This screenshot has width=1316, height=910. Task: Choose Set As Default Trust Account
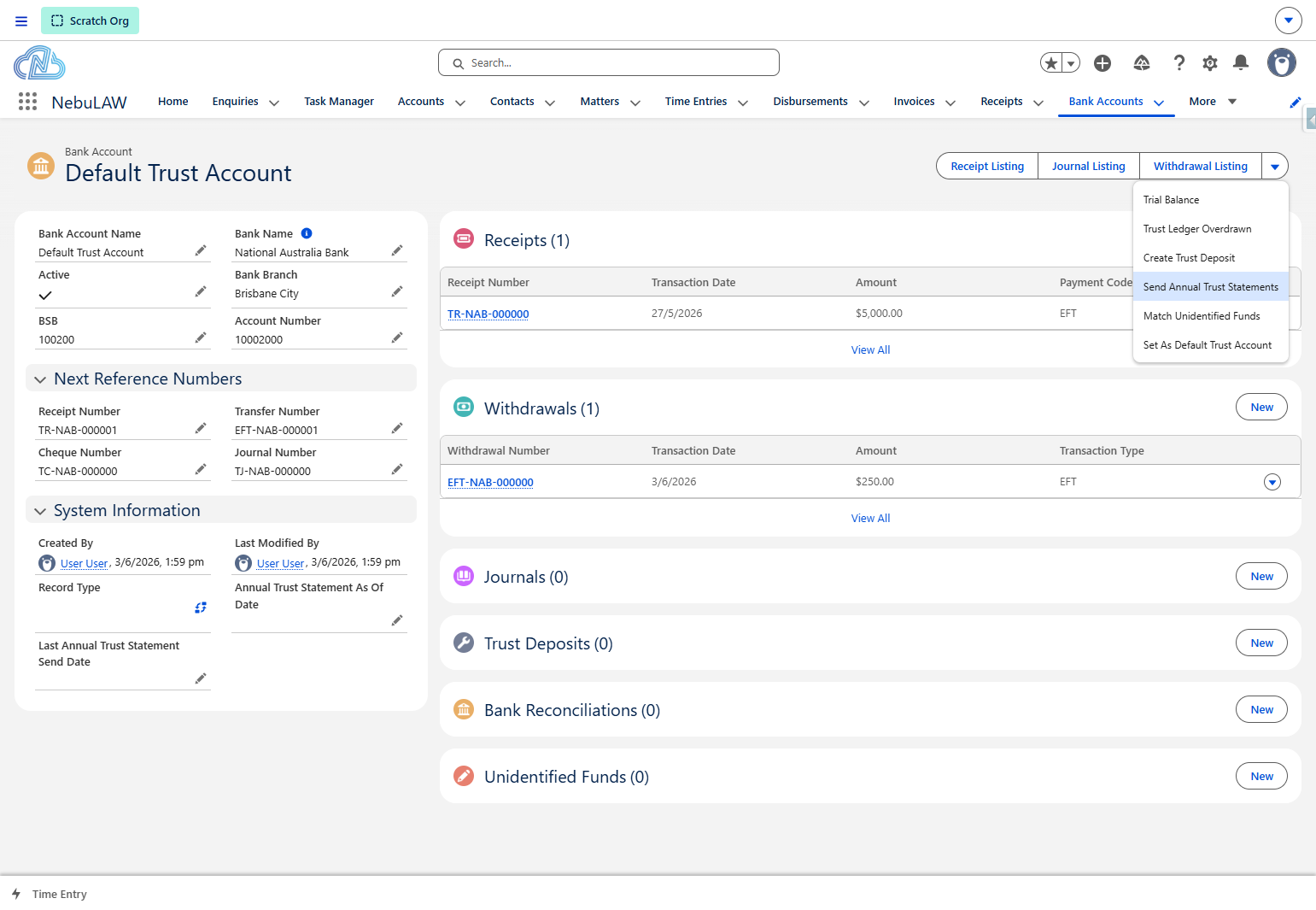coord(1210,345)
